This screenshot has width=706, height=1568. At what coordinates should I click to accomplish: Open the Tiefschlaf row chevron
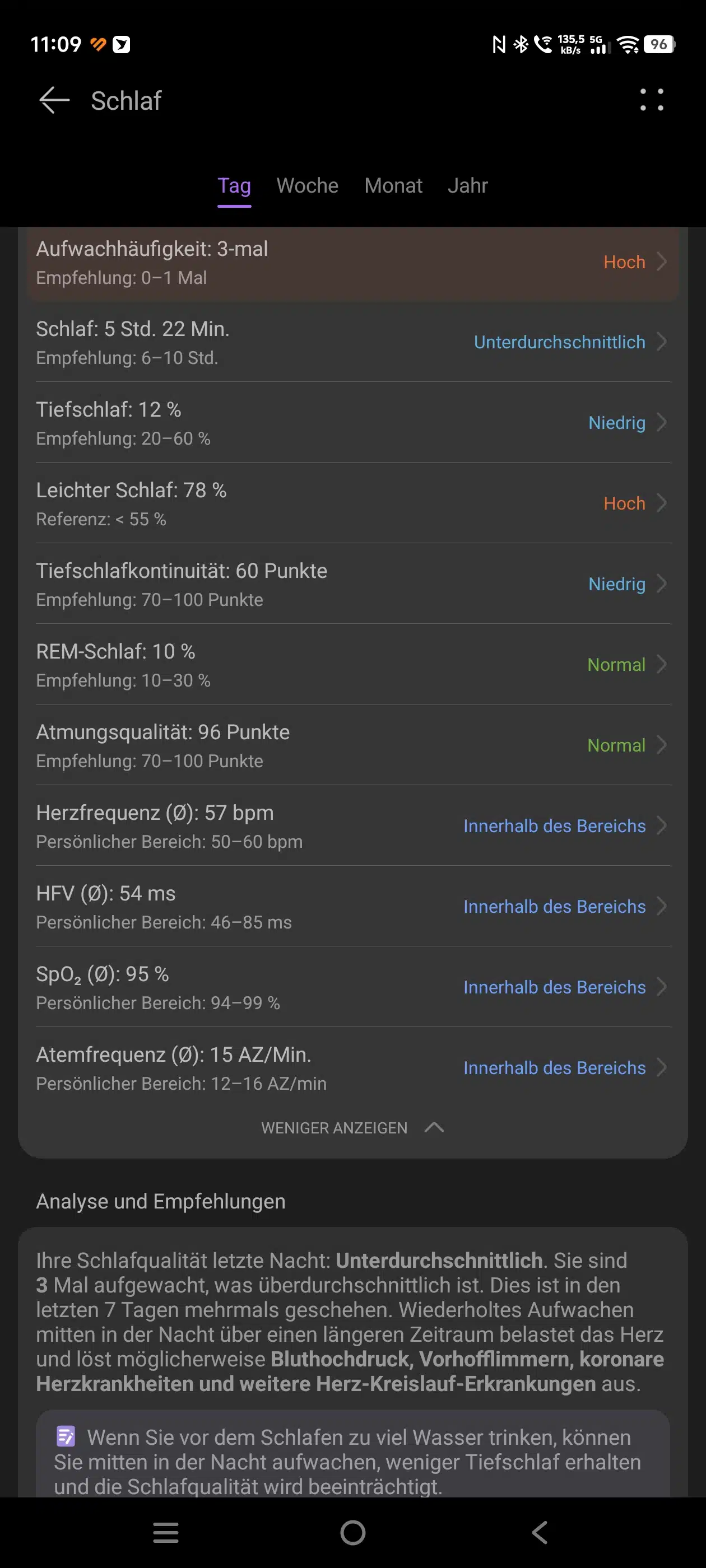coord(662,422)
